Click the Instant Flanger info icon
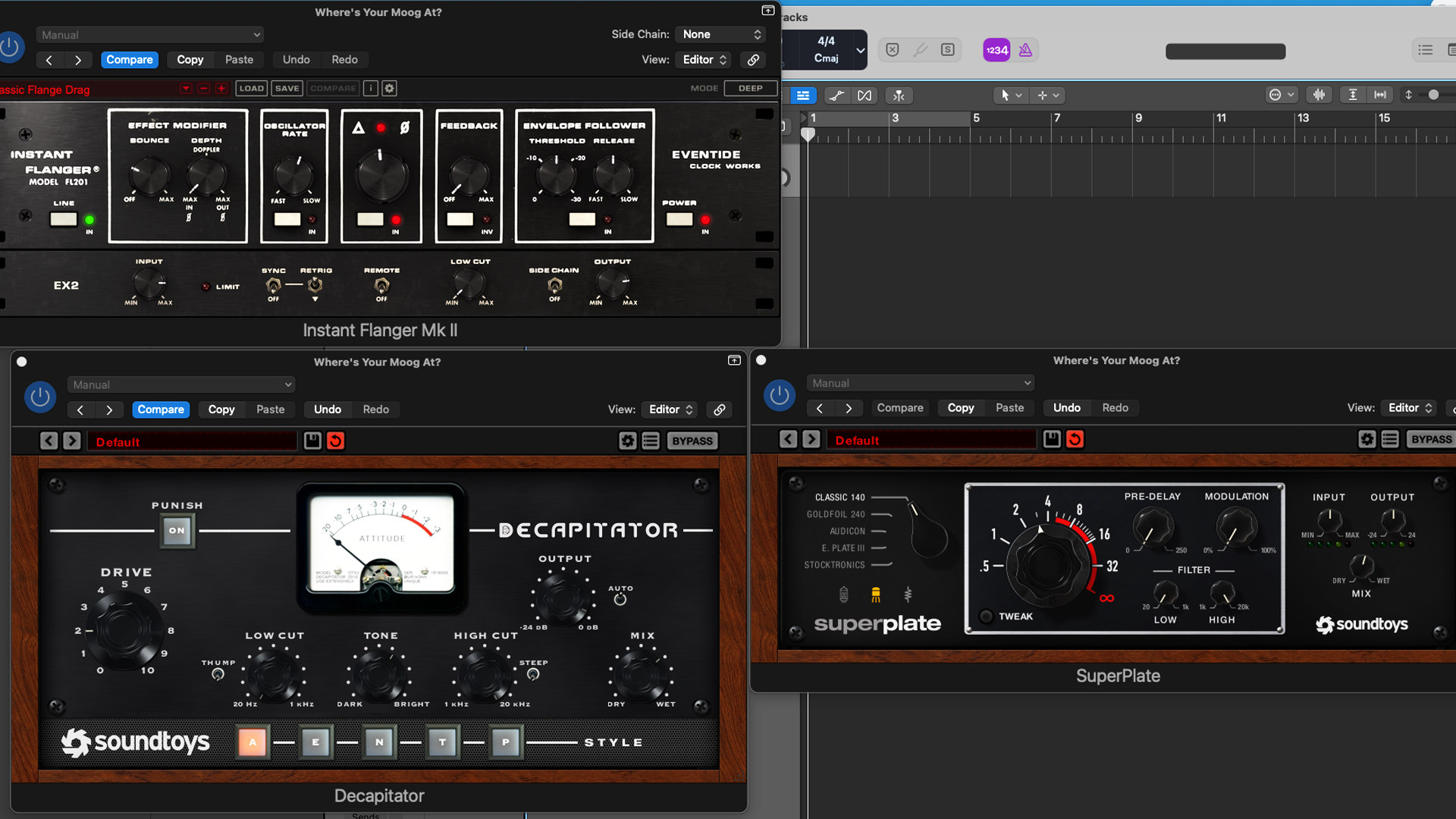 click(x=371, y=88)
